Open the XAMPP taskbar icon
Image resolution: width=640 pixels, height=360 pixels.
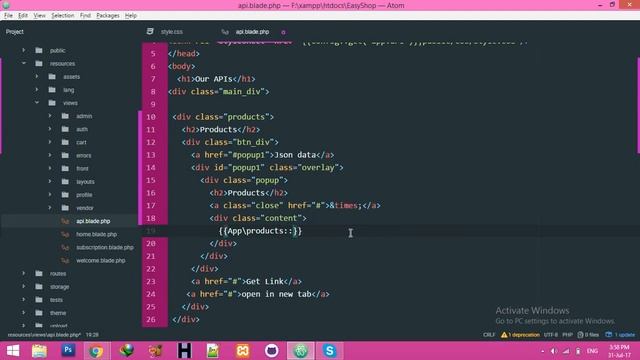[242, 351]
